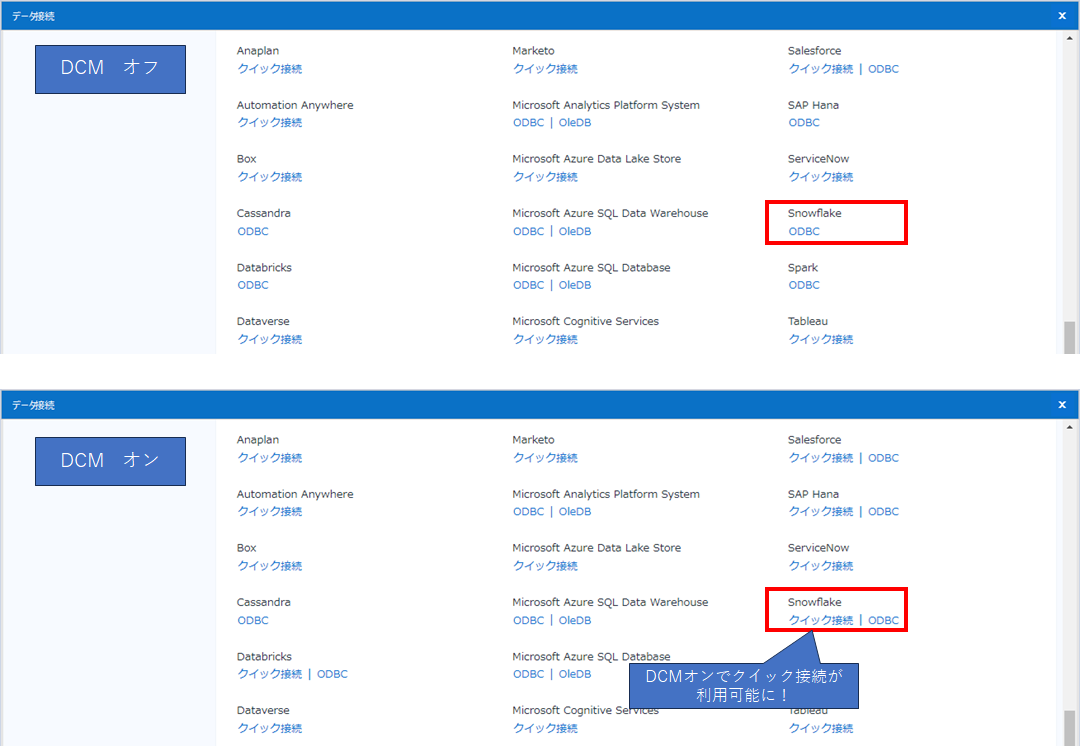Screen dimensions: 1080x746
Task: Click Spark ODBC link in DCM オフ dialog
Action: tap(804, 285)
